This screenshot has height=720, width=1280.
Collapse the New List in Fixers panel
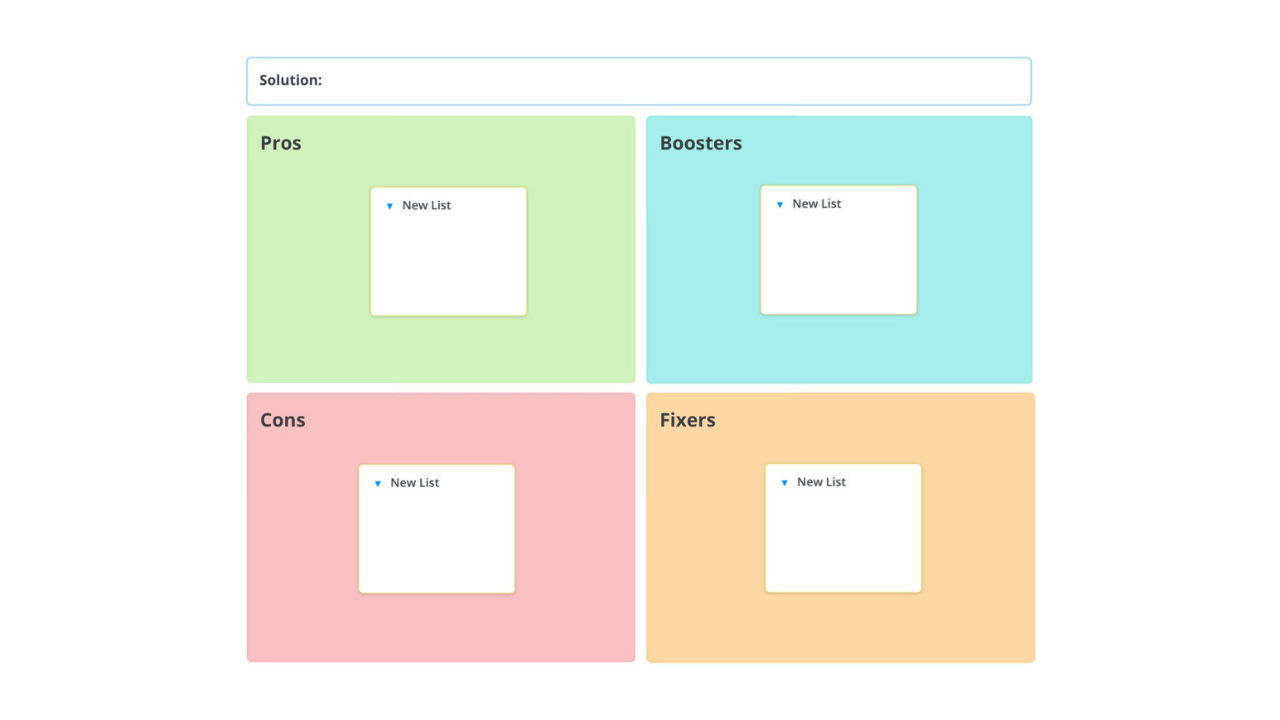tap(784, 483)
